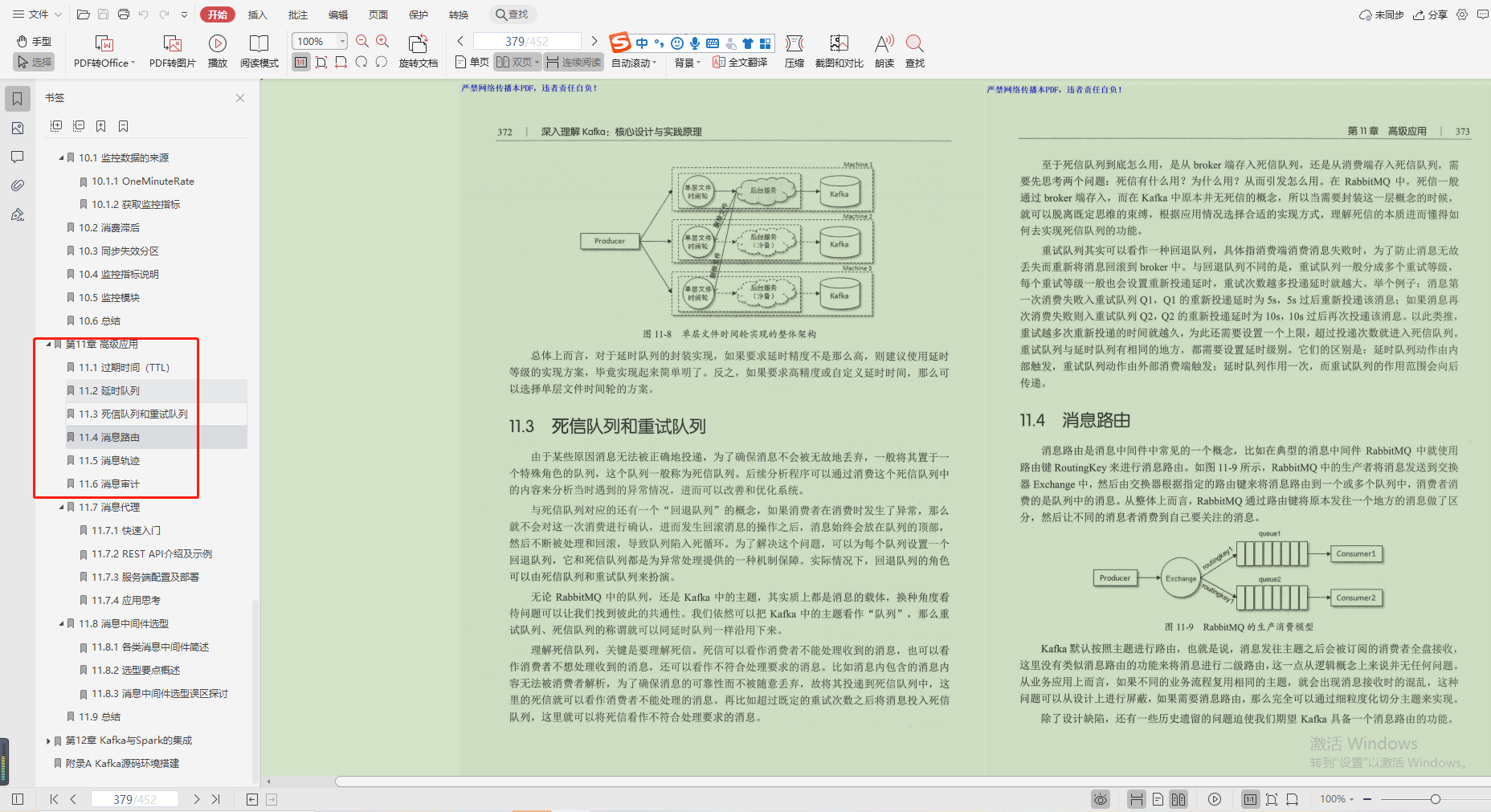Open the 背景 background dropdown
Image resolution: width=1491 pixels, height=812 pixels.
tap(687, 63)
